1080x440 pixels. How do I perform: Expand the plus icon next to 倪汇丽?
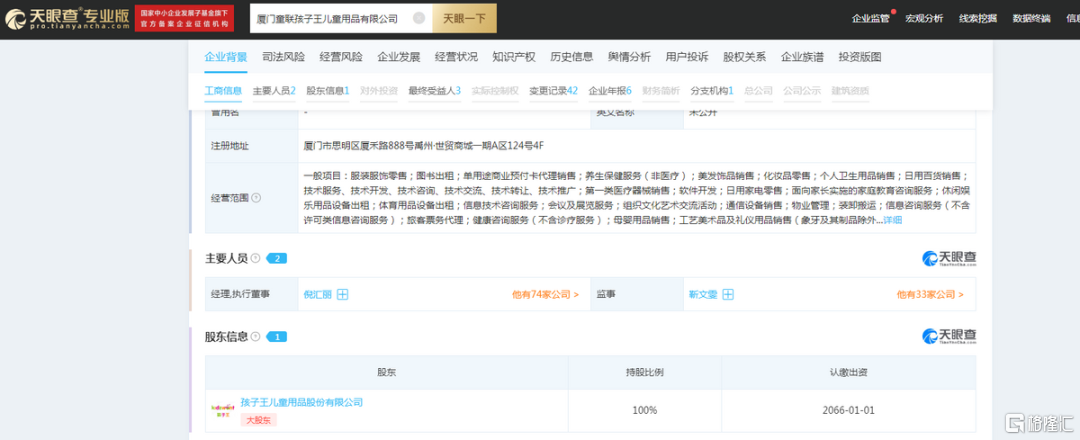coord(342,295)
